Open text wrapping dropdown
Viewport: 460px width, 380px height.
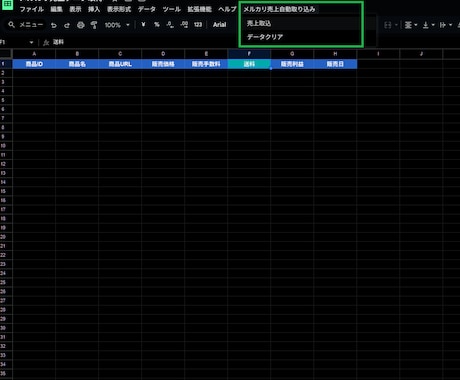coord(446,25)
